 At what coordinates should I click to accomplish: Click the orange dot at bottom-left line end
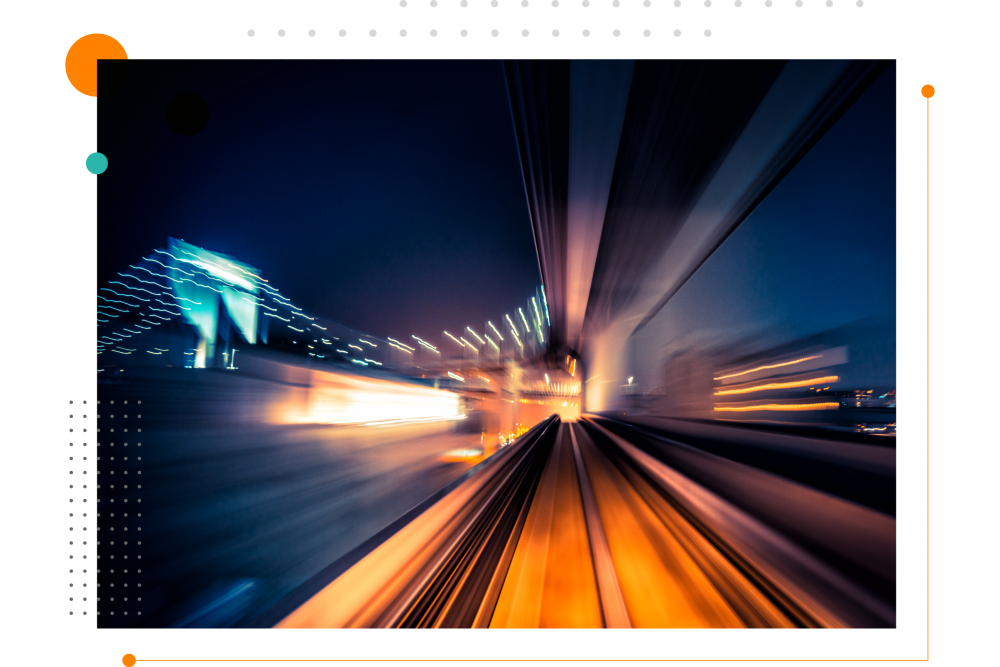tap(129, 659)
